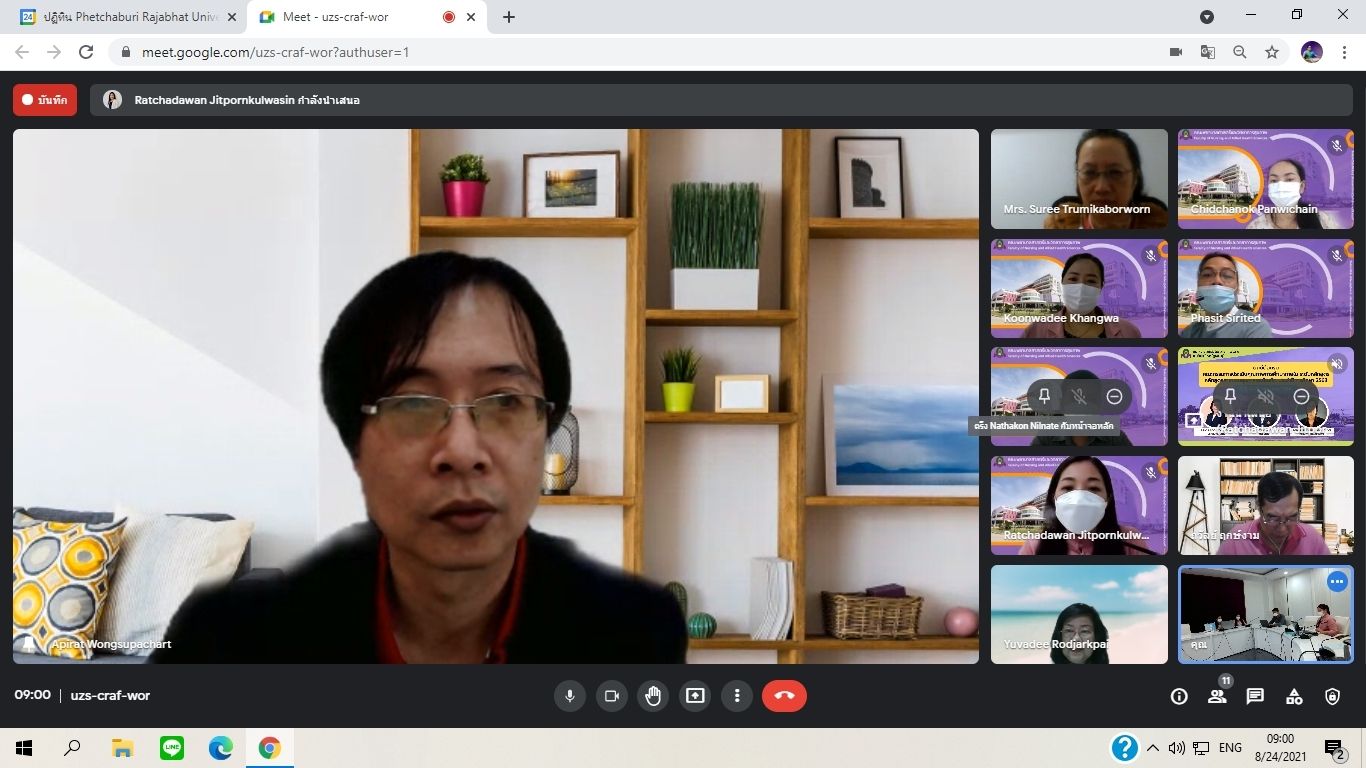Image resolution: width=1366 pixels, height=768 pixels.
Task: Mute the microphone in the call bar
Action: click(x=570, y=696)
